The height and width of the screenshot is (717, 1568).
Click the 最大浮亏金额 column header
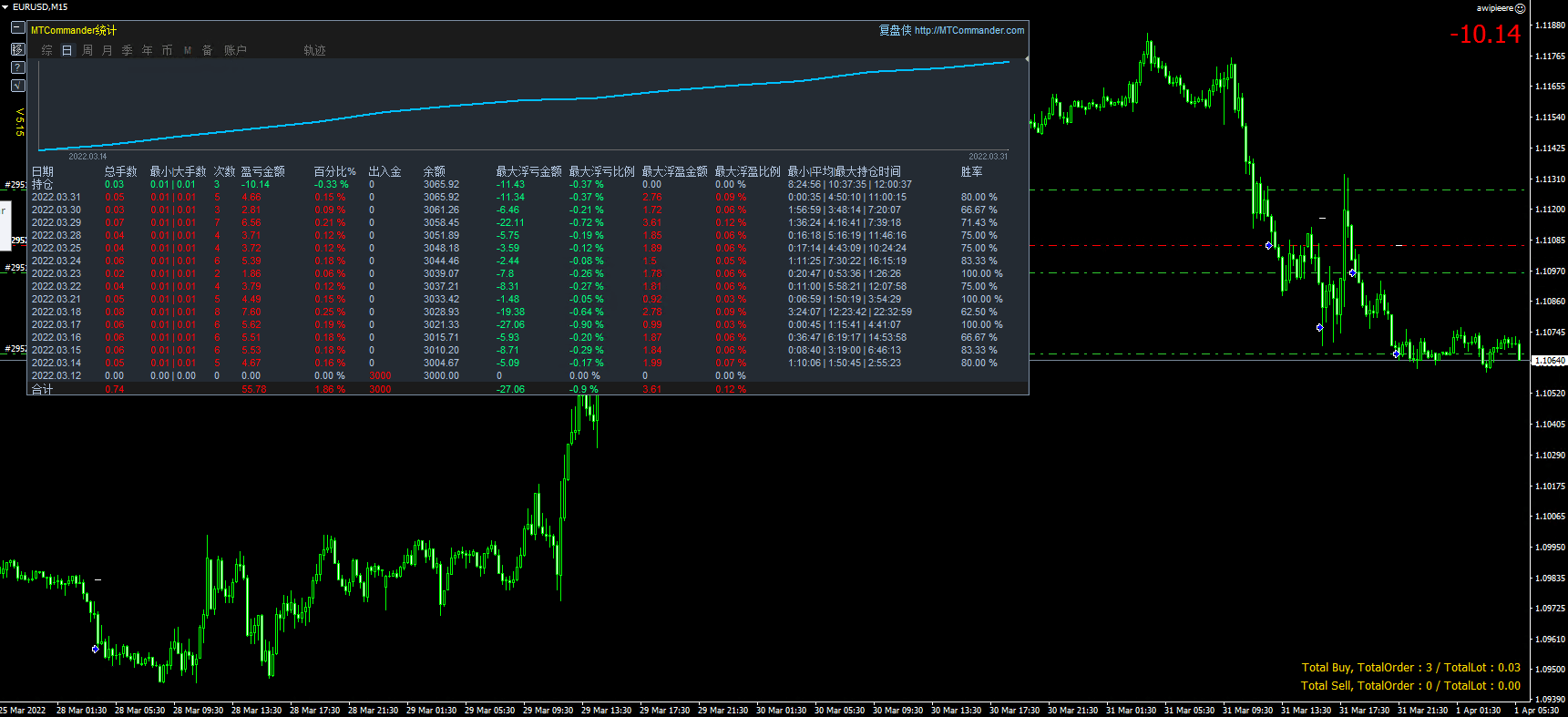click(528, 171)
